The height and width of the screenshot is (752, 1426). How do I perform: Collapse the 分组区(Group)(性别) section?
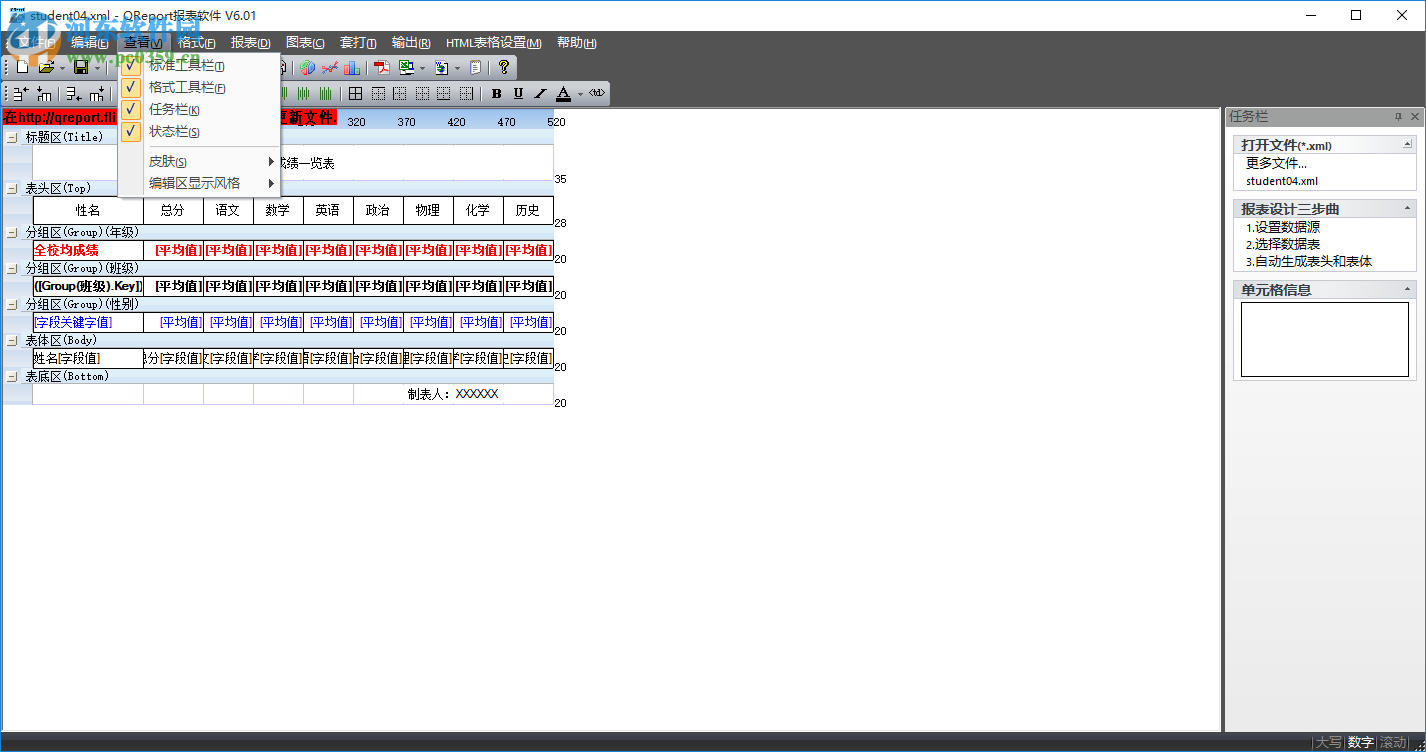pyautogui.click(x=12, y=304)
